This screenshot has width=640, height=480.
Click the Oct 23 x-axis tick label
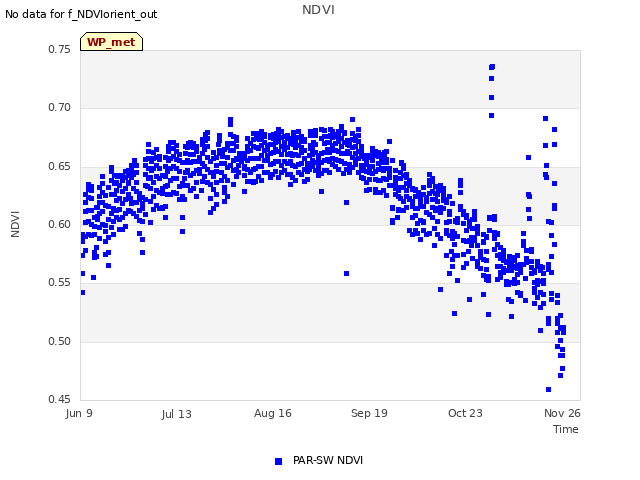pyautogui.click(x=465, y=413)
